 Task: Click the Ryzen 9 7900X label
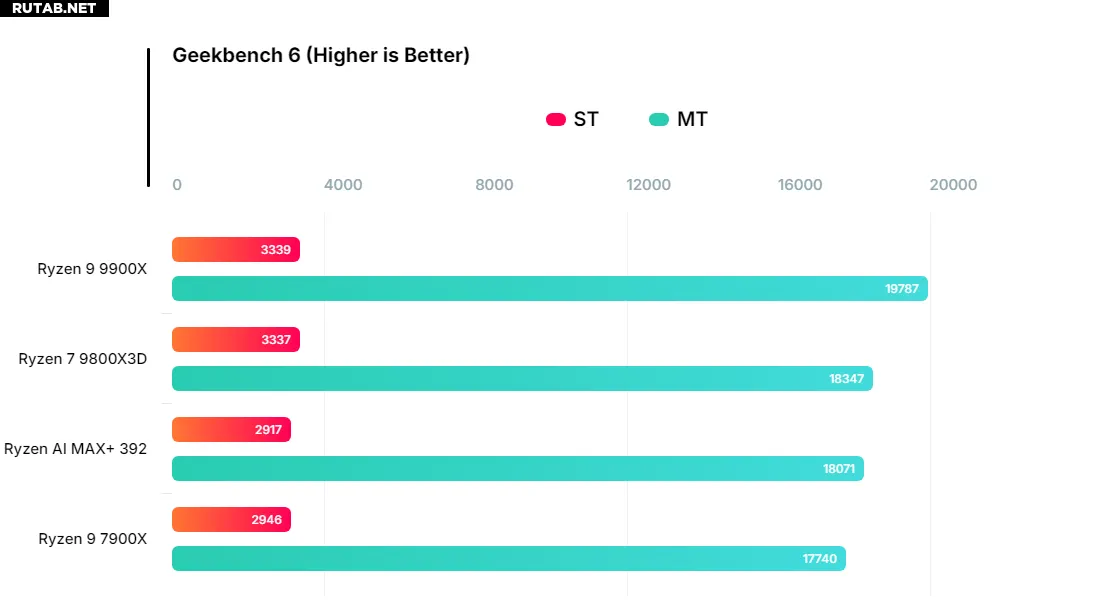[x=92, y=539]
